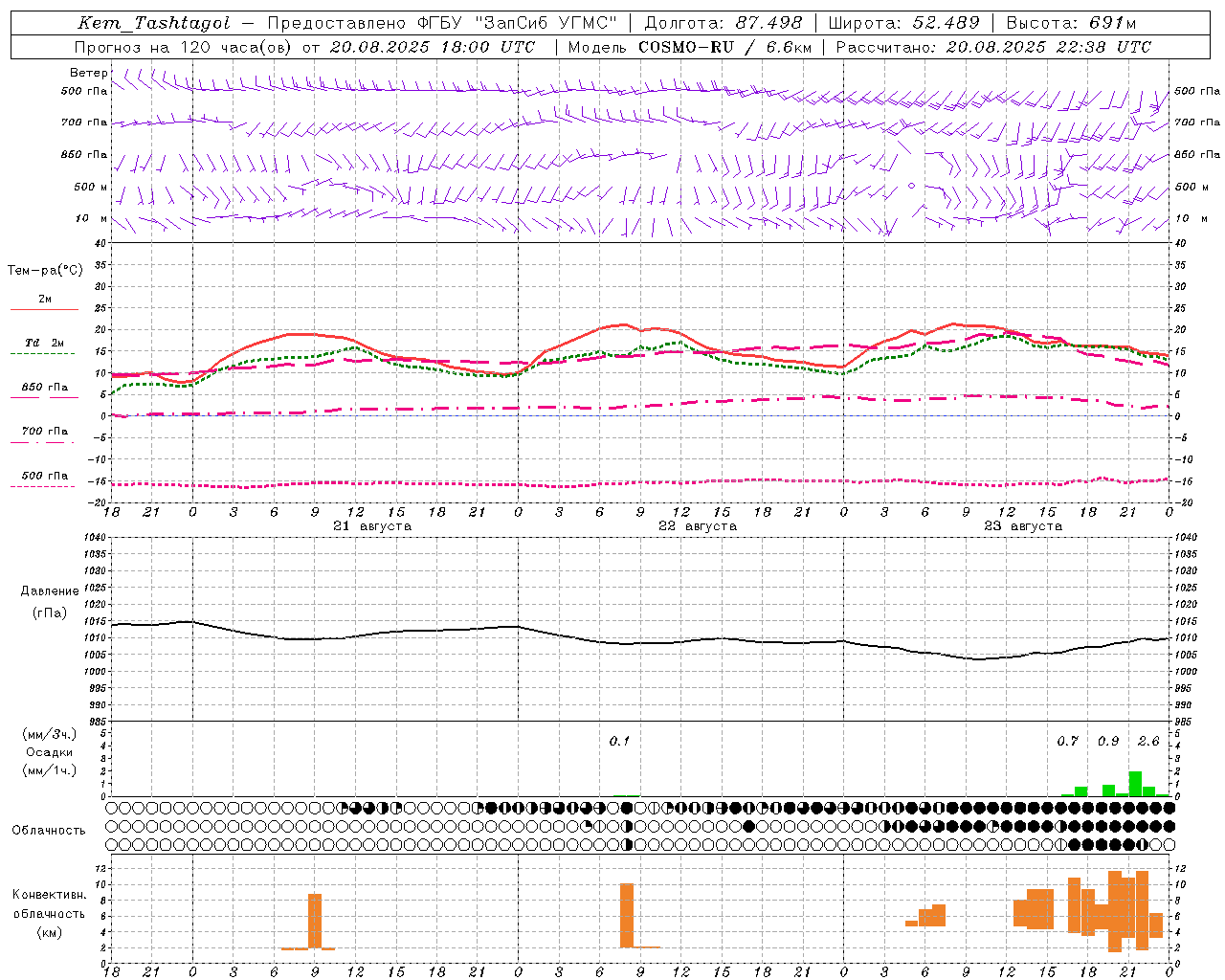Screen dimensions: 1225x980
Task: Click the '0.1' precipitation amount value
Action: coord(619,741)
